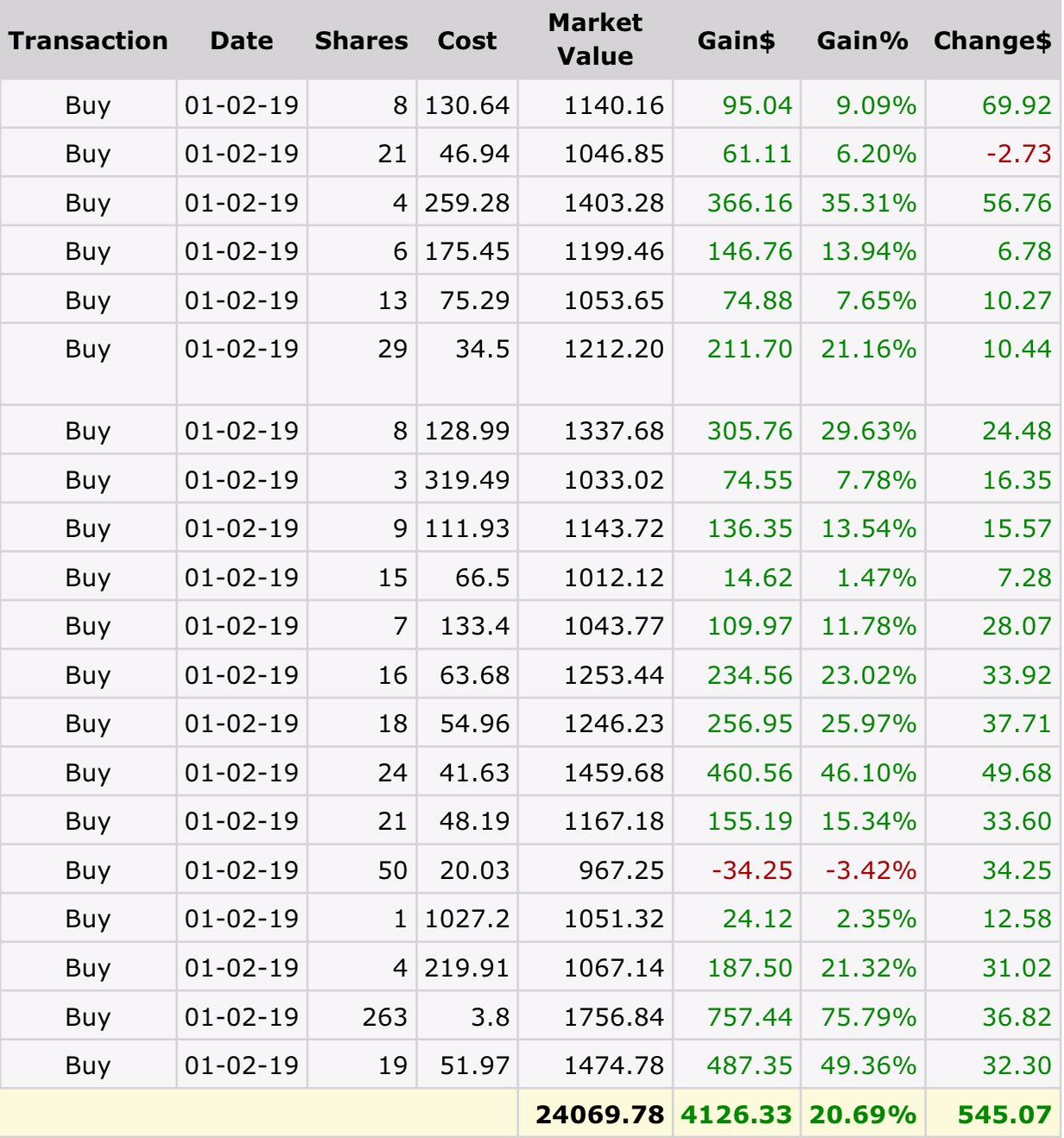
Task: Click the total gain percentage 20.69%
Action: pos(862,1115)
